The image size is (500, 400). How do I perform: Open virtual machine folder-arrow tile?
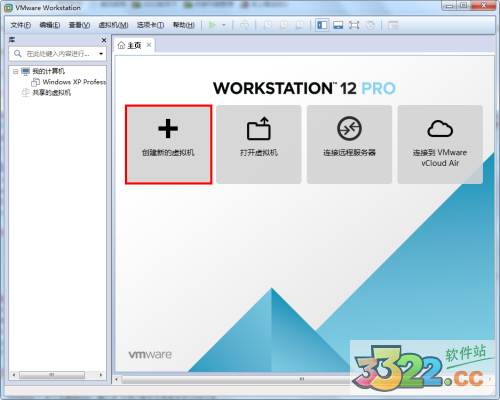(x=259, y=144)
